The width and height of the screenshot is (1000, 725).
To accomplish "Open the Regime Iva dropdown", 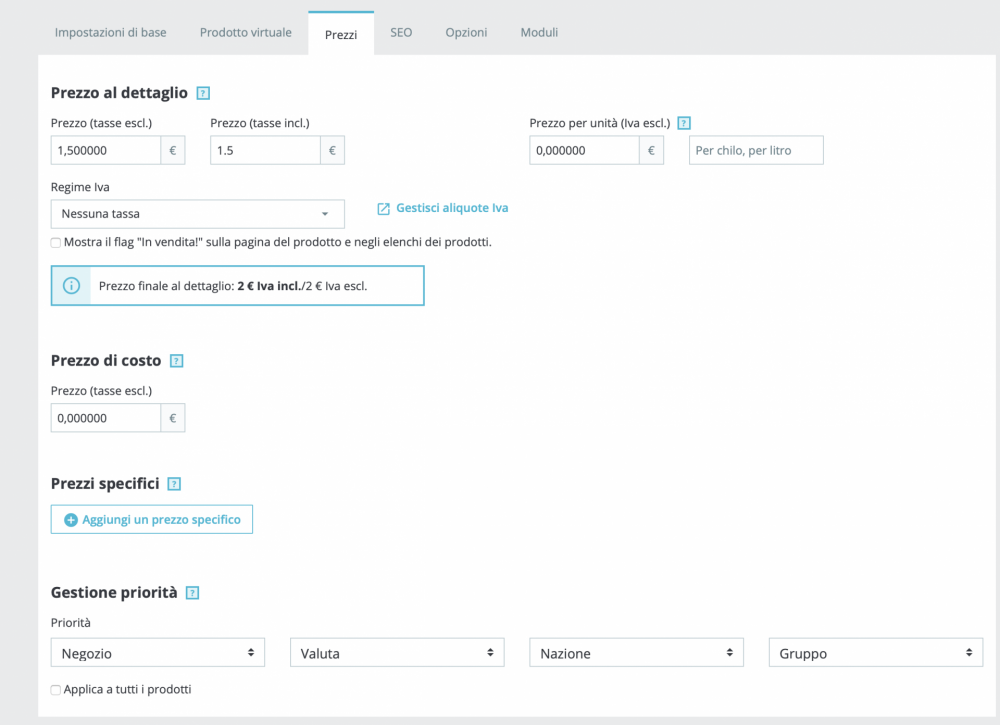I will pos(197,214).
